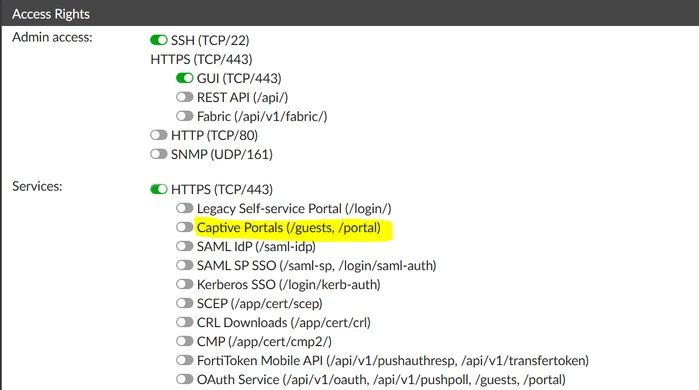
Task: Enable the Fabric (/api/v1/fabric/) toggle
Action: click(185, 116)
